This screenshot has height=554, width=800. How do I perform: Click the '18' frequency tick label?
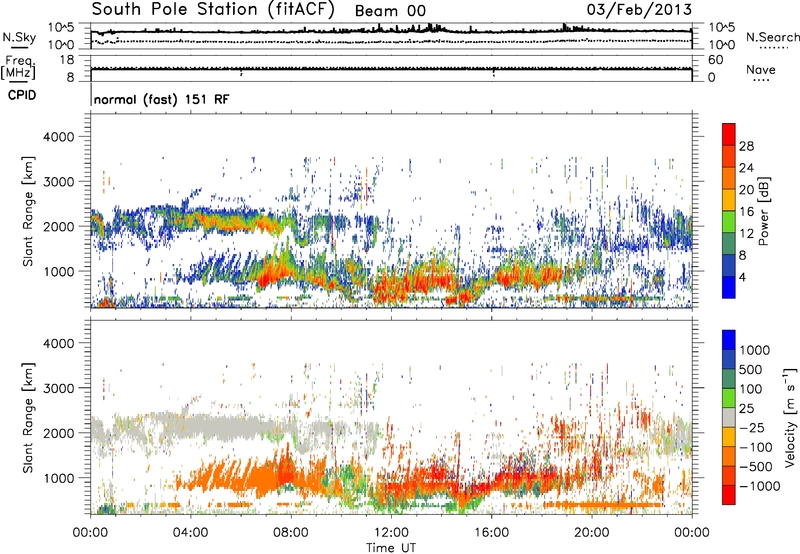67,60
